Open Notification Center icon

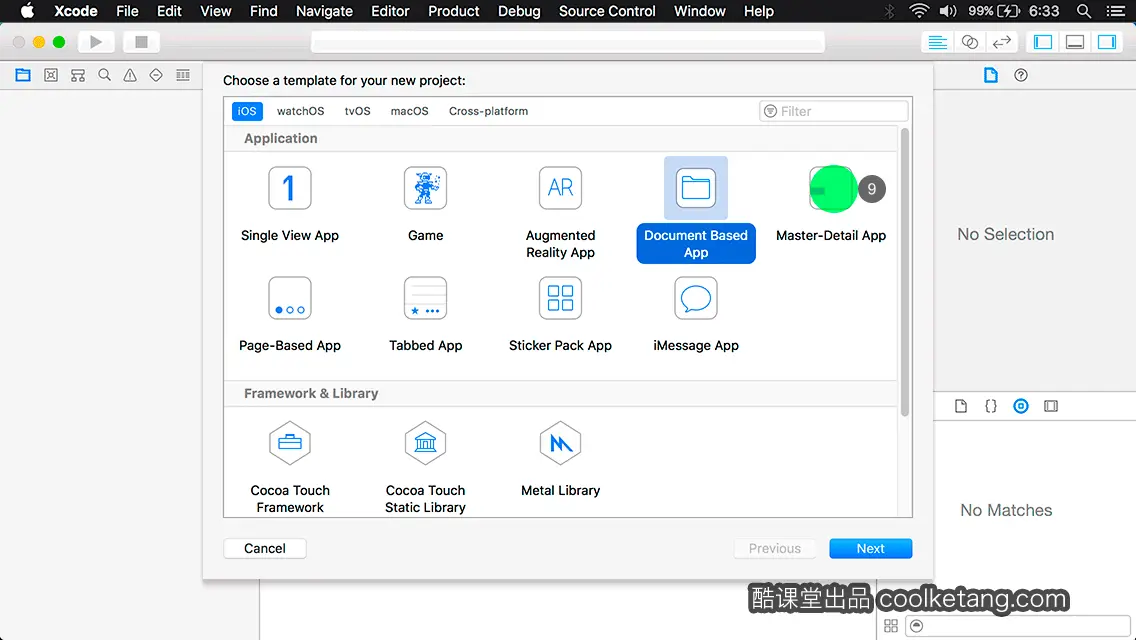pyautogui.click(x=1116, y=11)
